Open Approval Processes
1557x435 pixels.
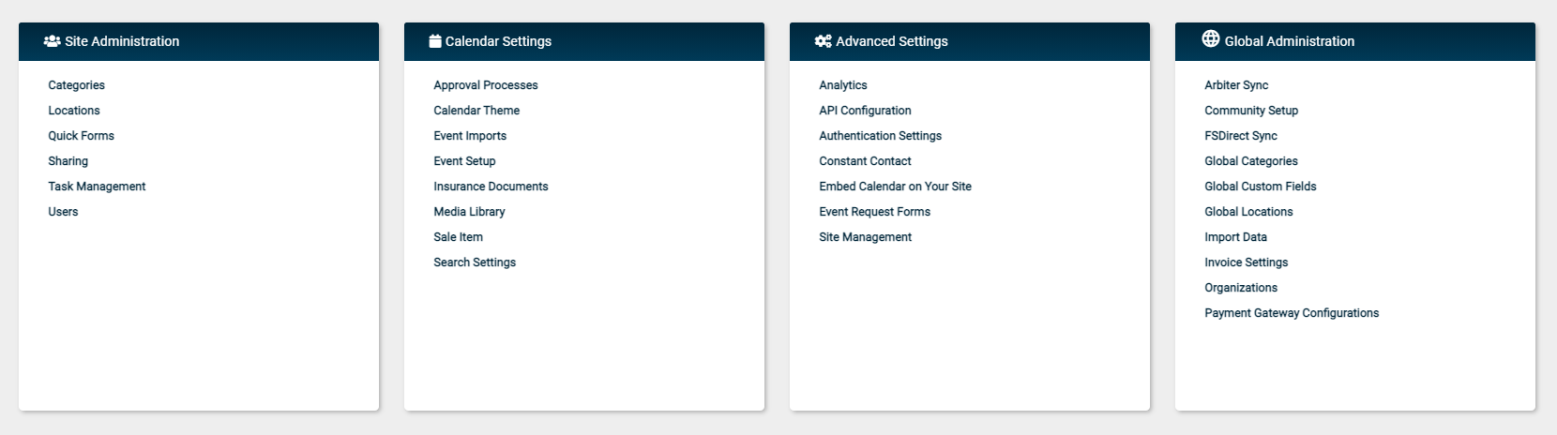(x=486, y=85)
